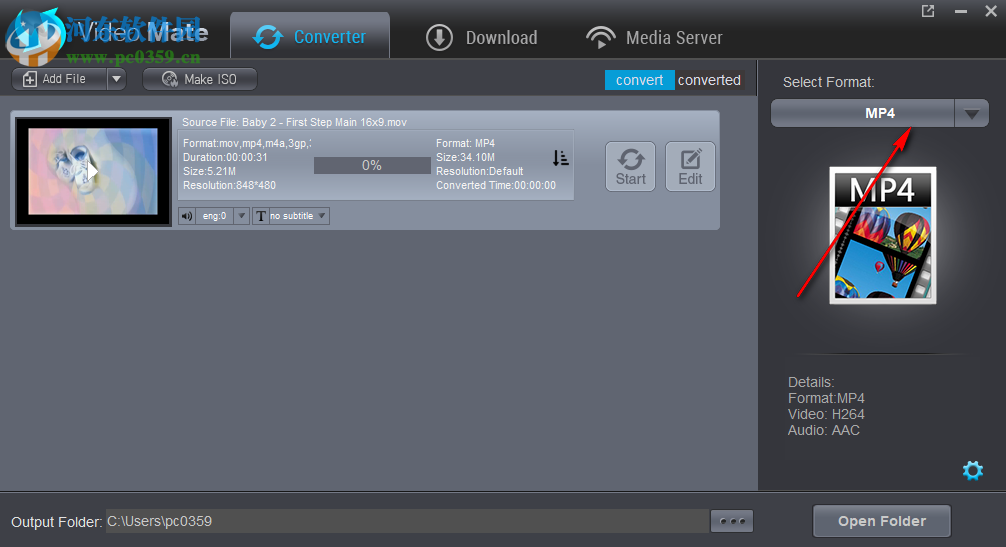The image size is (1006, 547).
Task: Close the Video Mate window
Action: (x=991, y=11)
